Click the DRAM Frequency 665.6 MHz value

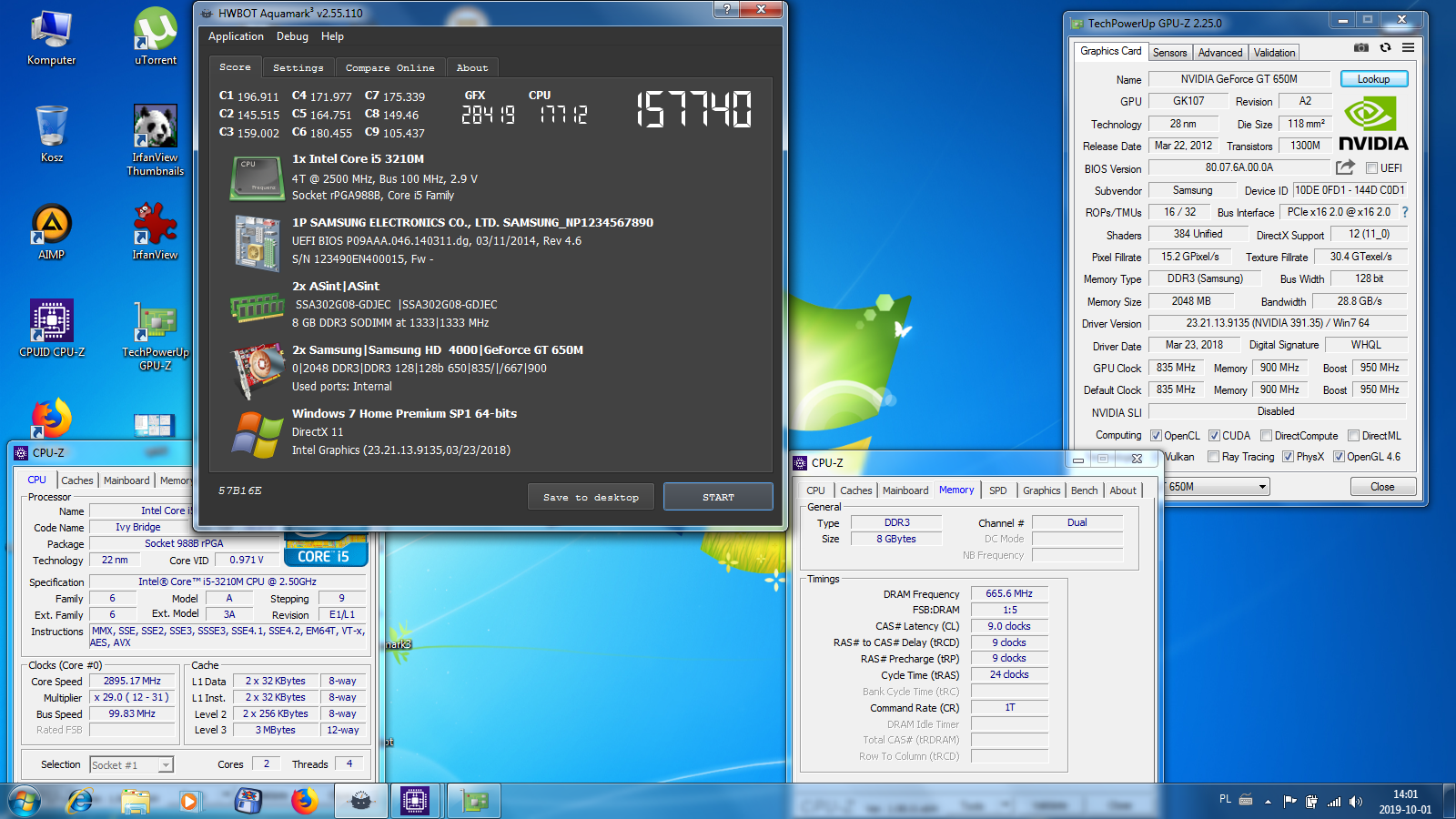[x=1009, y=593]
